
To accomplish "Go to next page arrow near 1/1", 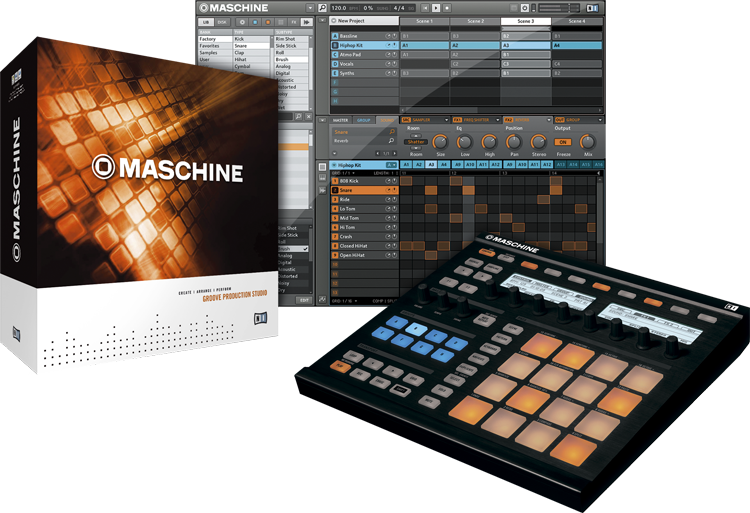I will 394,153.
